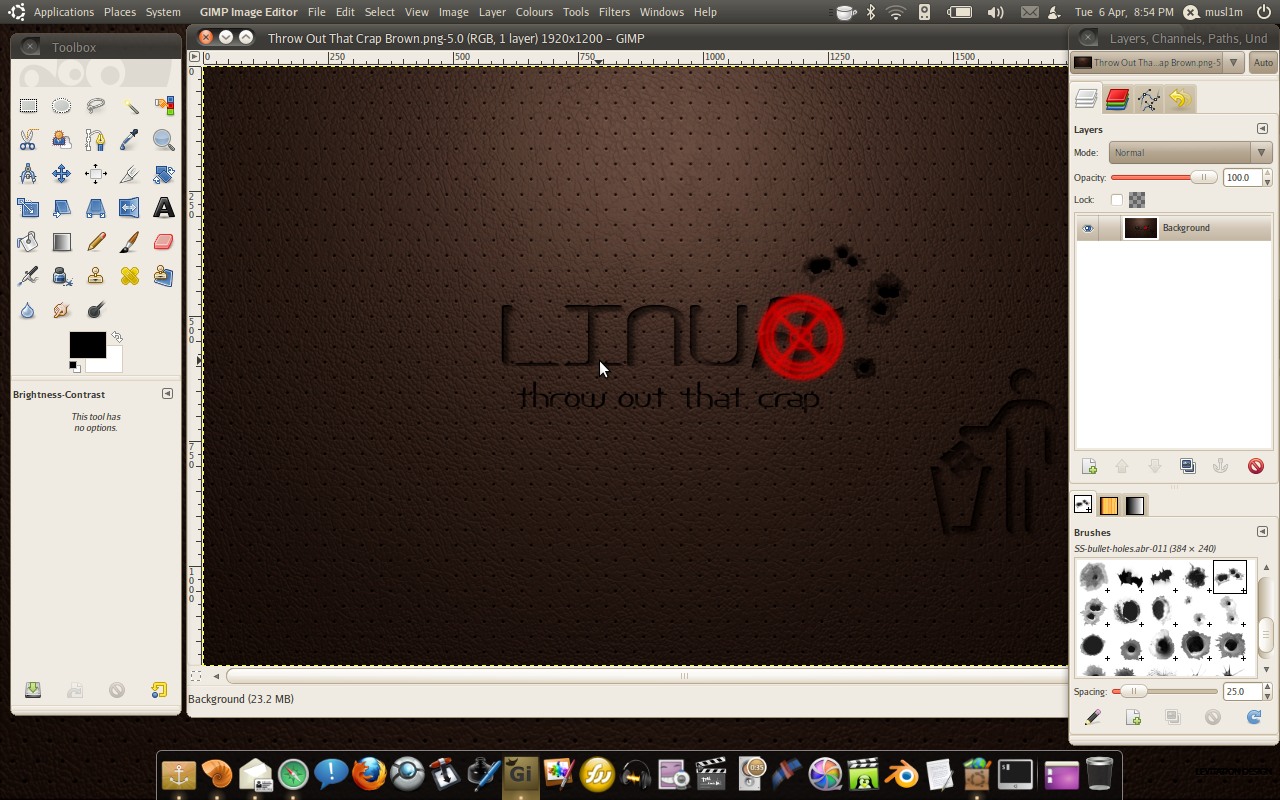Select the Fuzzy Select wand tool
This screenshot has height=800, width=1280.
click(x=130, y=105)
